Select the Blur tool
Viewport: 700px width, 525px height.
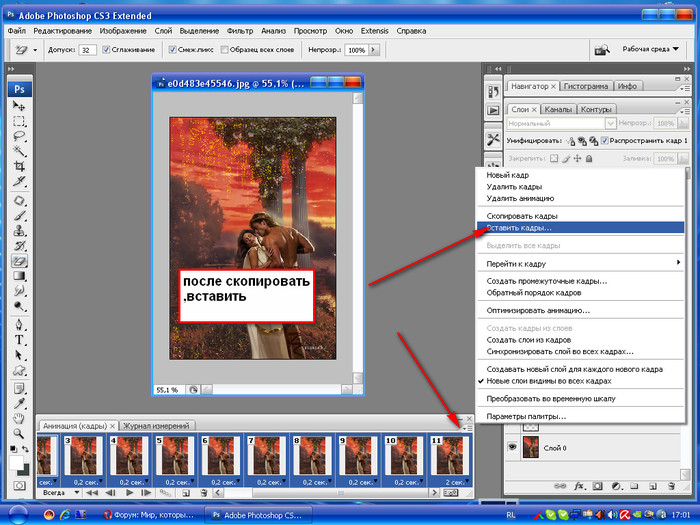click(19, 291)
